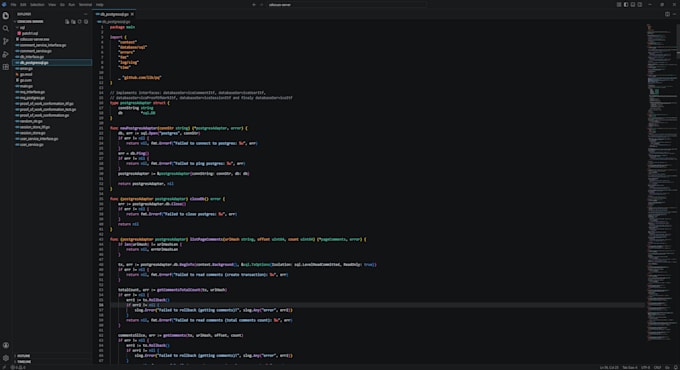Open the Accounts menu icon
680x370 pixels.
[x=6, y=345]
